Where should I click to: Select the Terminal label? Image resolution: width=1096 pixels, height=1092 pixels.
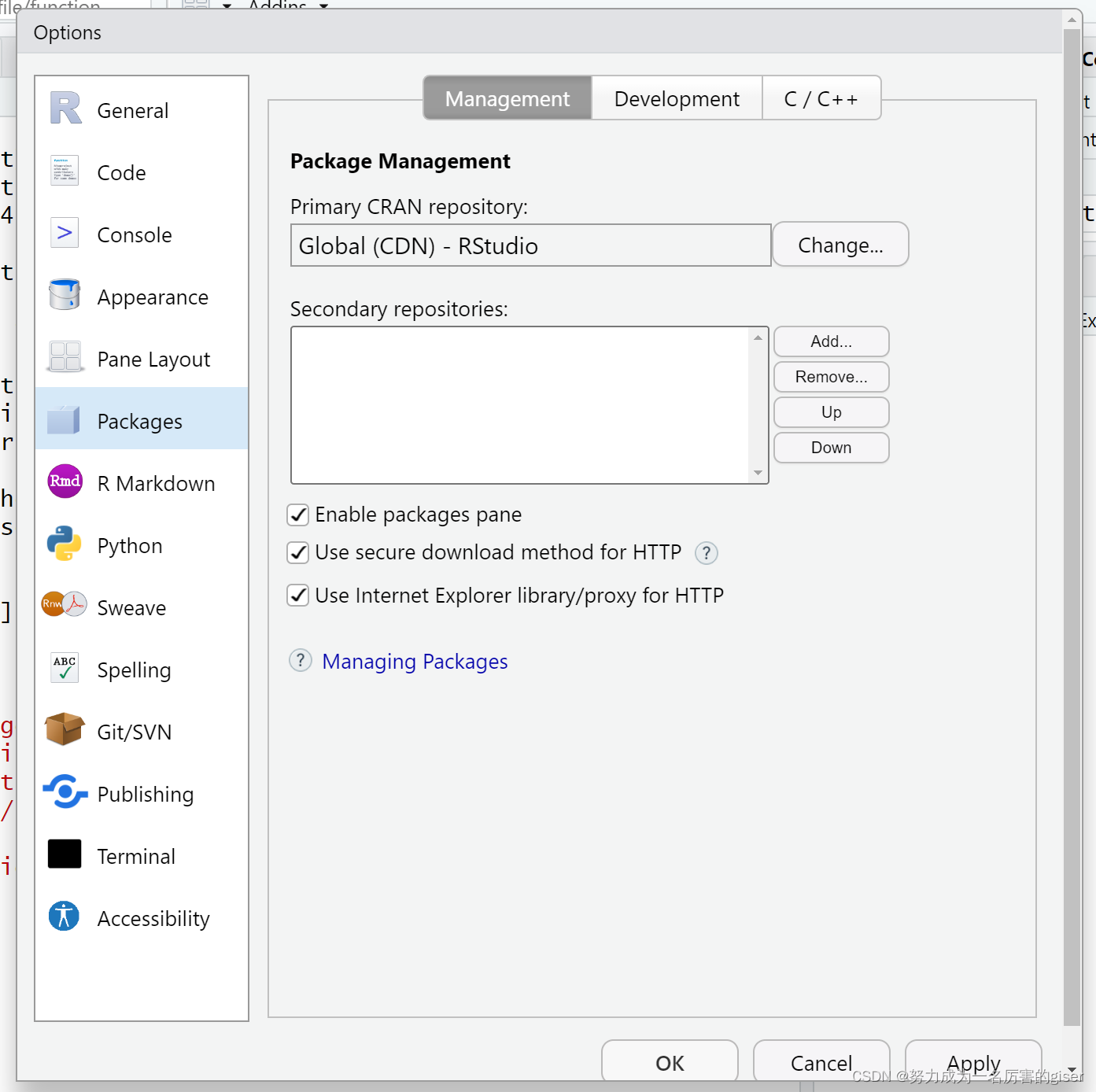(136, 857)
